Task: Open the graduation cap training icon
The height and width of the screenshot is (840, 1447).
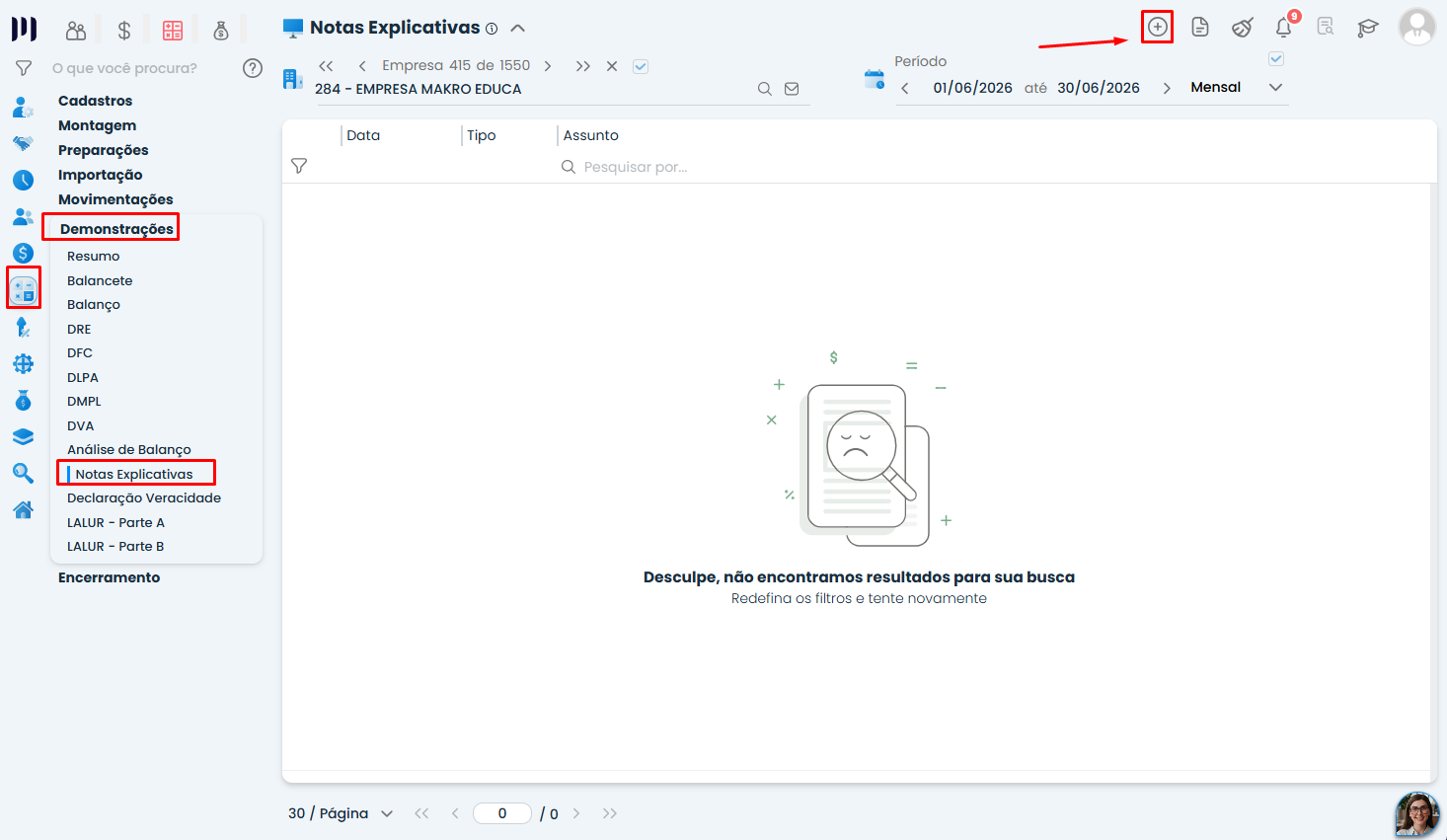Action: point(1367,27)
